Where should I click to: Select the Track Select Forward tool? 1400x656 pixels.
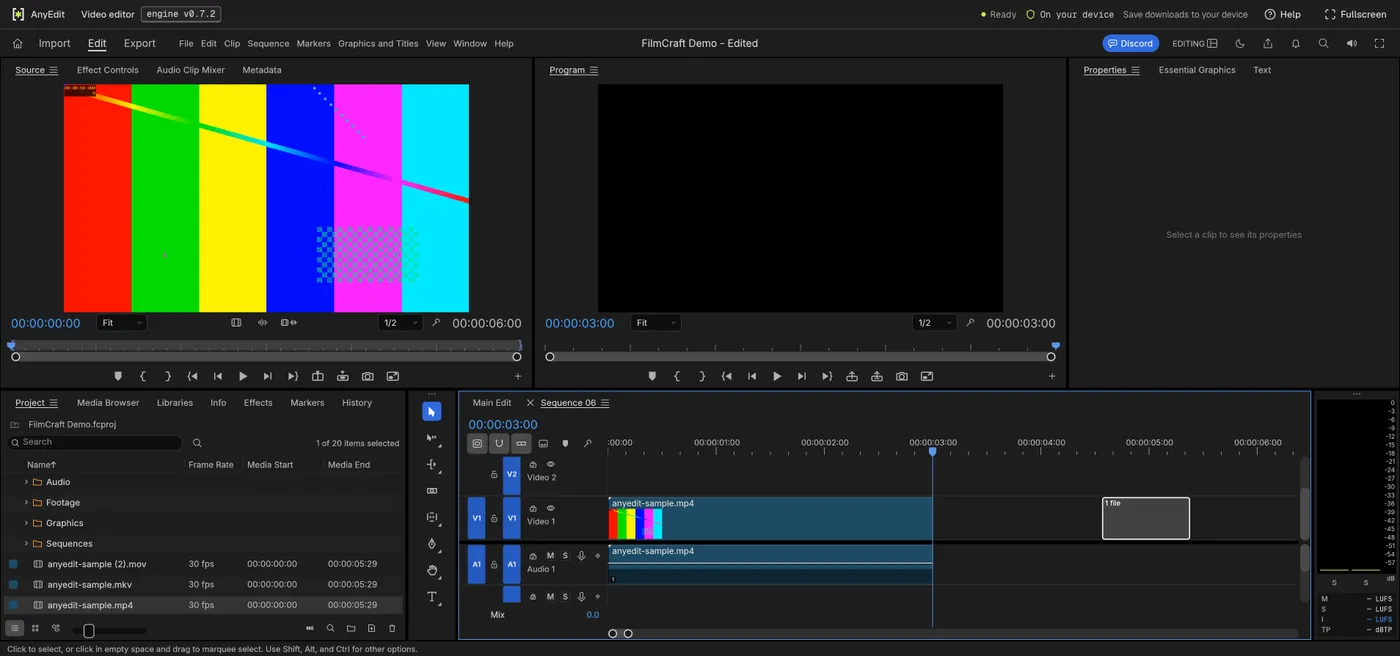pyautogui.click(x=432, y=438)
